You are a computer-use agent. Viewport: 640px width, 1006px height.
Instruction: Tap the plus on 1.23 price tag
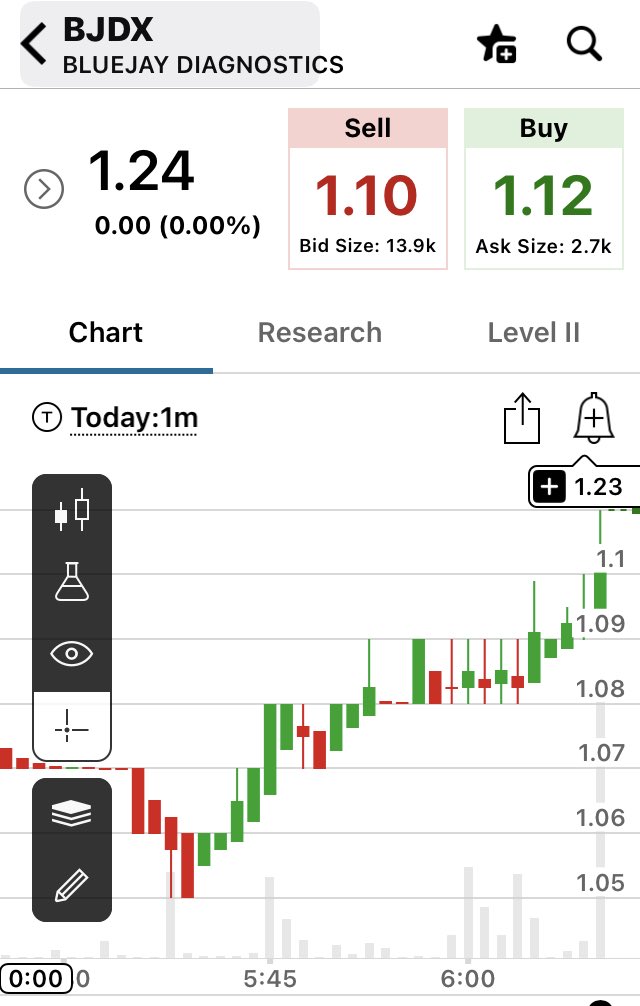click(550, 487)
